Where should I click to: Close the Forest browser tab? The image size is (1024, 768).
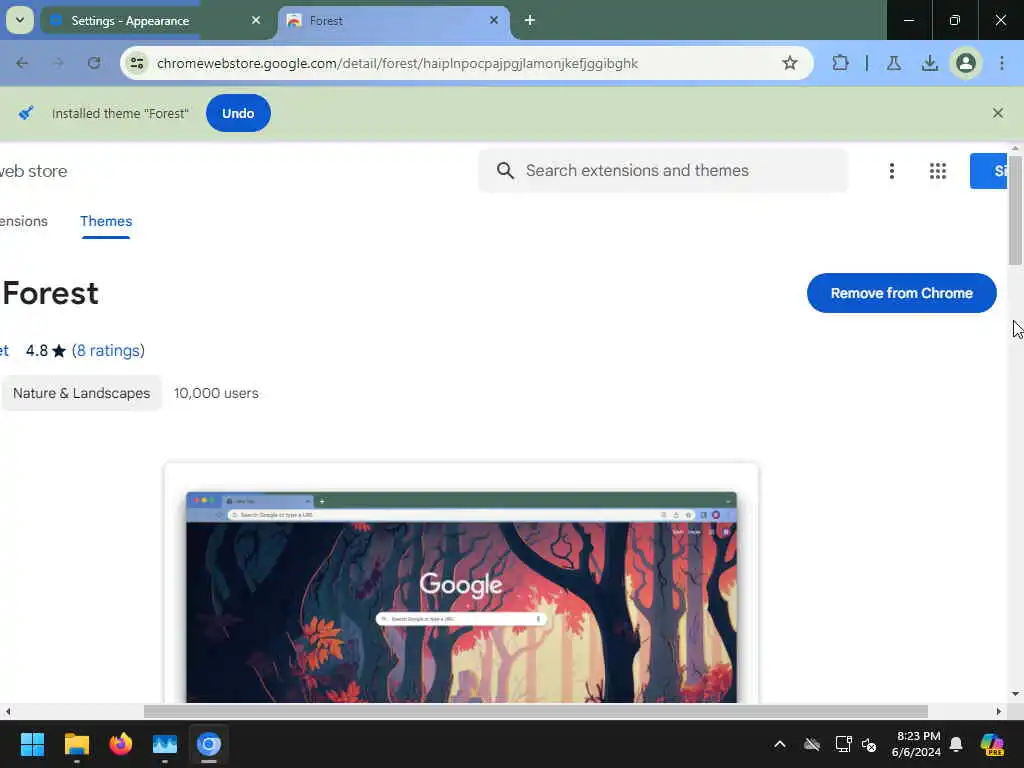494,20
